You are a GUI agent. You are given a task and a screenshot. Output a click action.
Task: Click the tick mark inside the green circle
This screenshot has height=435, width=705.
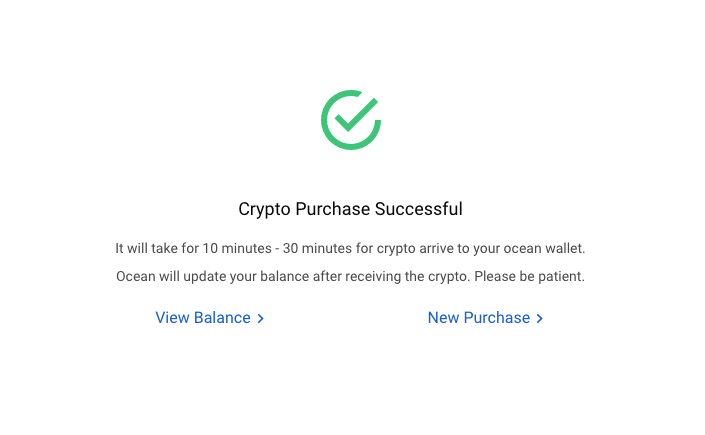[356, 115]
